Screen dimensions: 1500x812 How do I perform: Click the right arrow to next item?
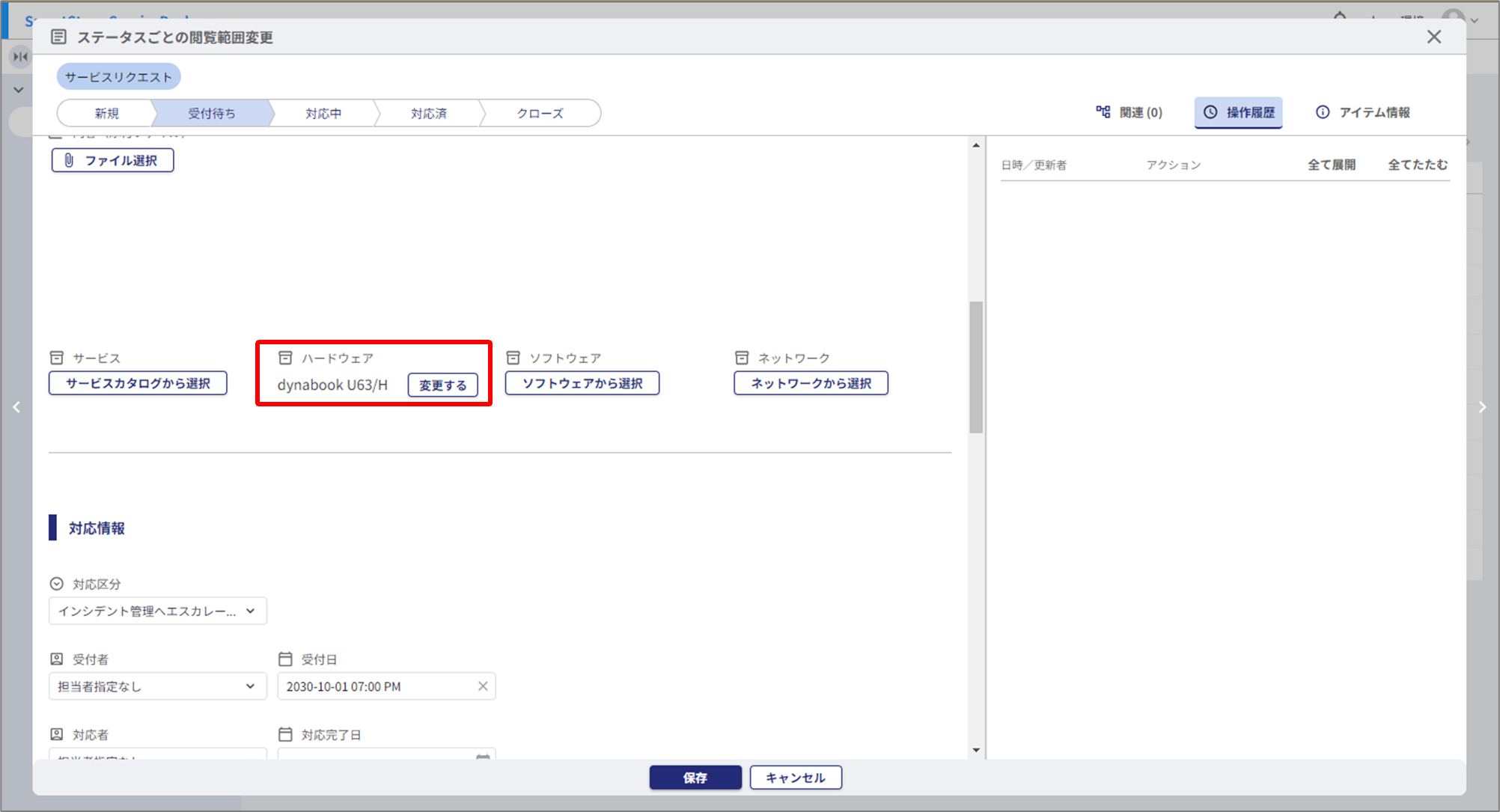[1482, 407]
